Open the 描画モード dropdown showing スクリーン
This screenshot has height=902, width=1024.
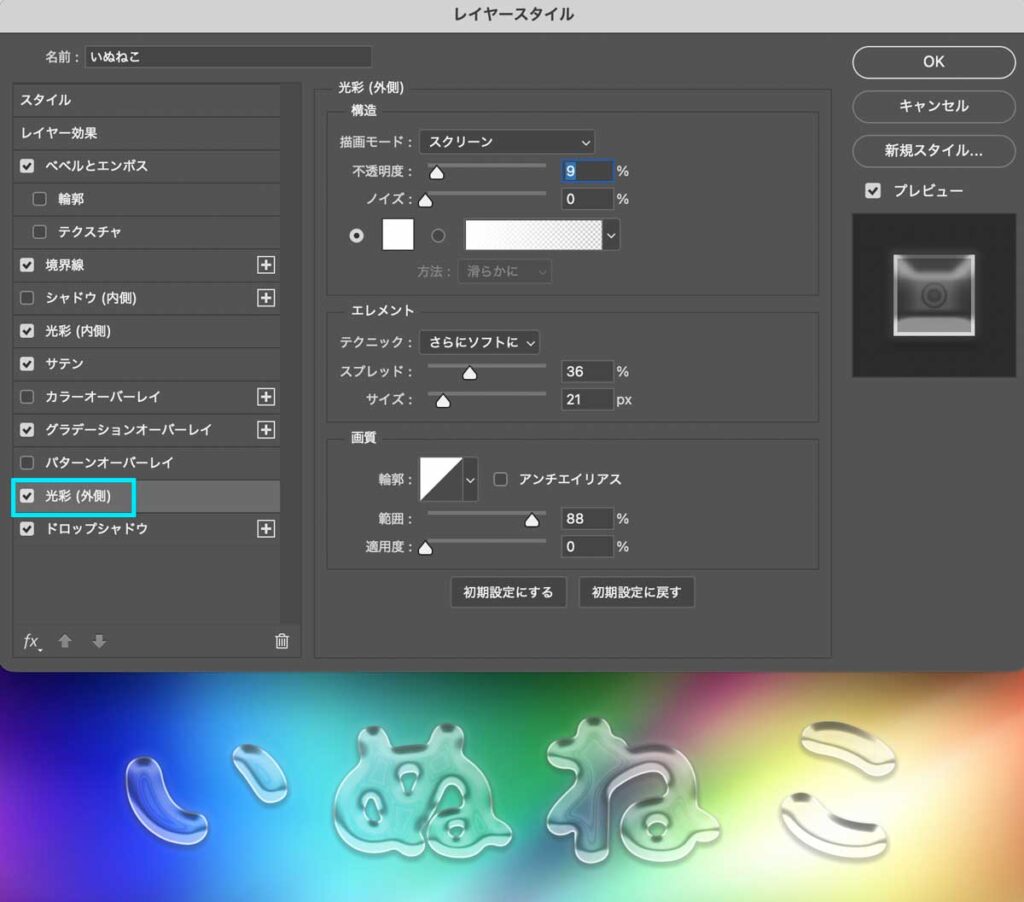(506, 141)
